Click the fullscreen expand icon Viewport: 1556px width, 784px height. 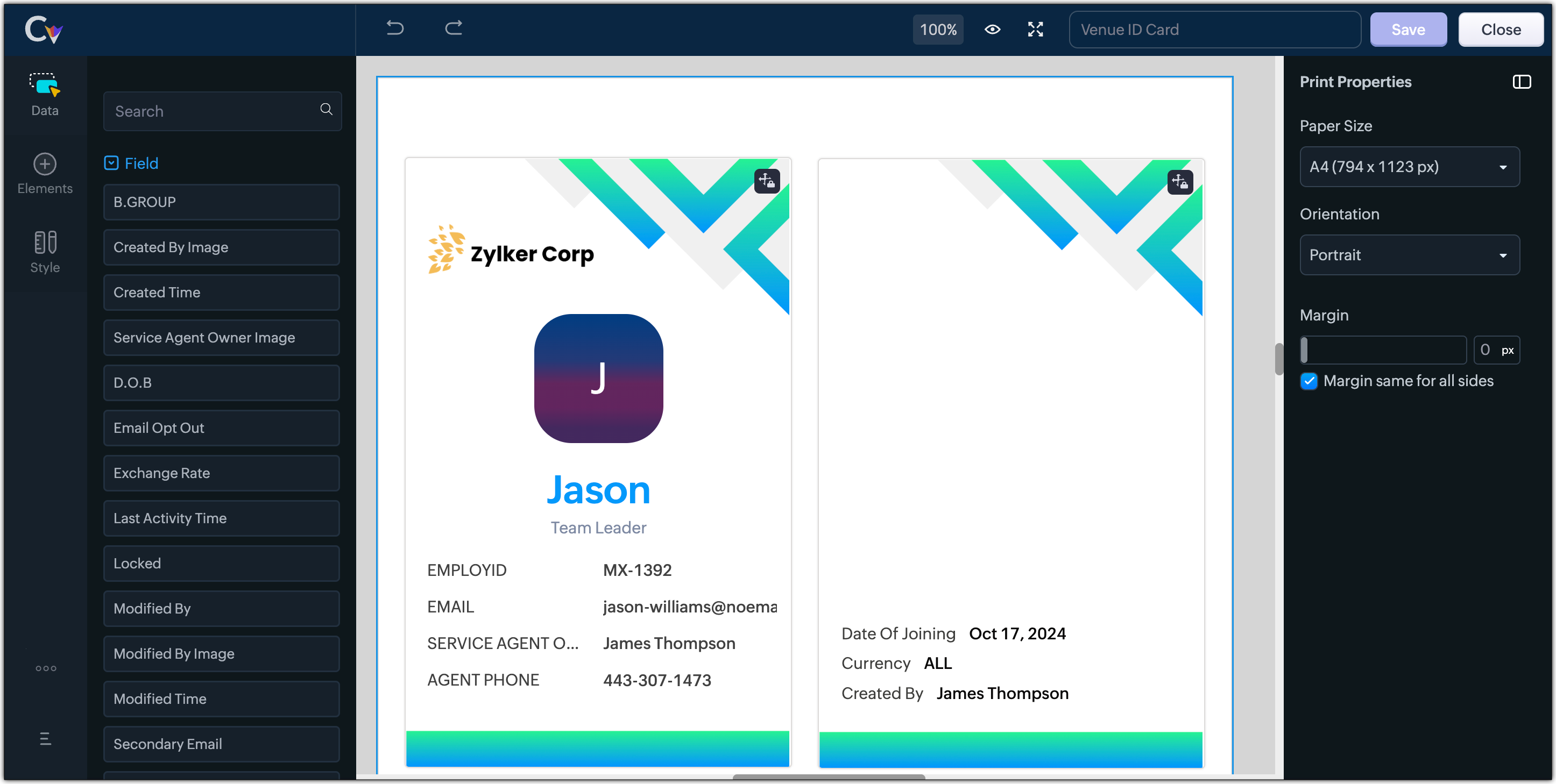(x=1035, y=30)
